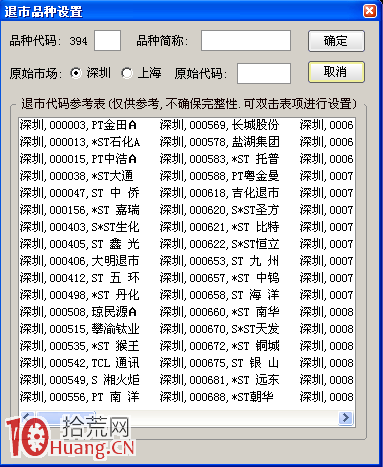Select row 000156, *ST 嘉瑞
The width and height of the screenshot is (383, 467).
coord(80,210)
